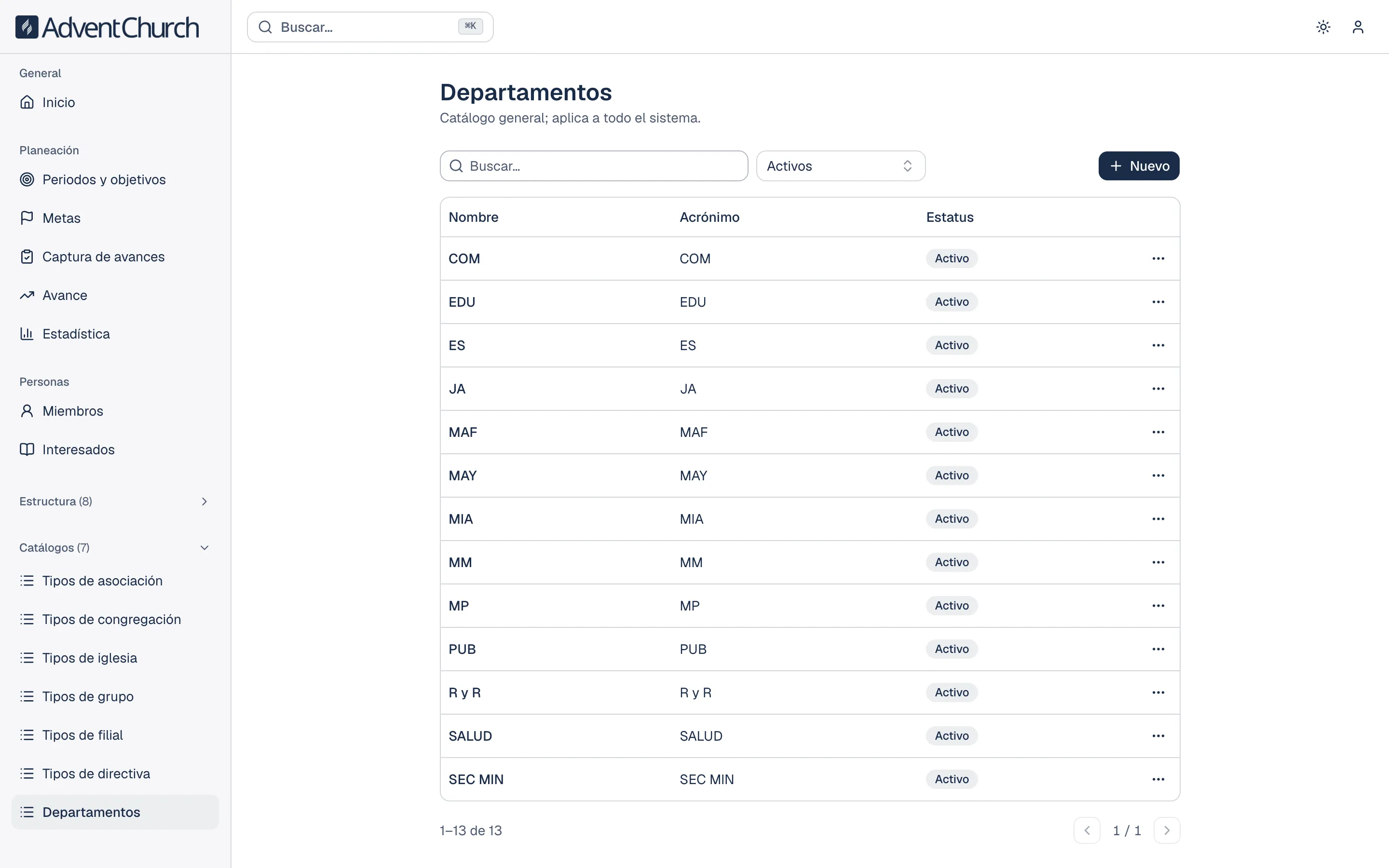Screen dimensions: 1389x868
Task: Toggle the light/dark theme sun icon
Action: (x=1323, y=27)
